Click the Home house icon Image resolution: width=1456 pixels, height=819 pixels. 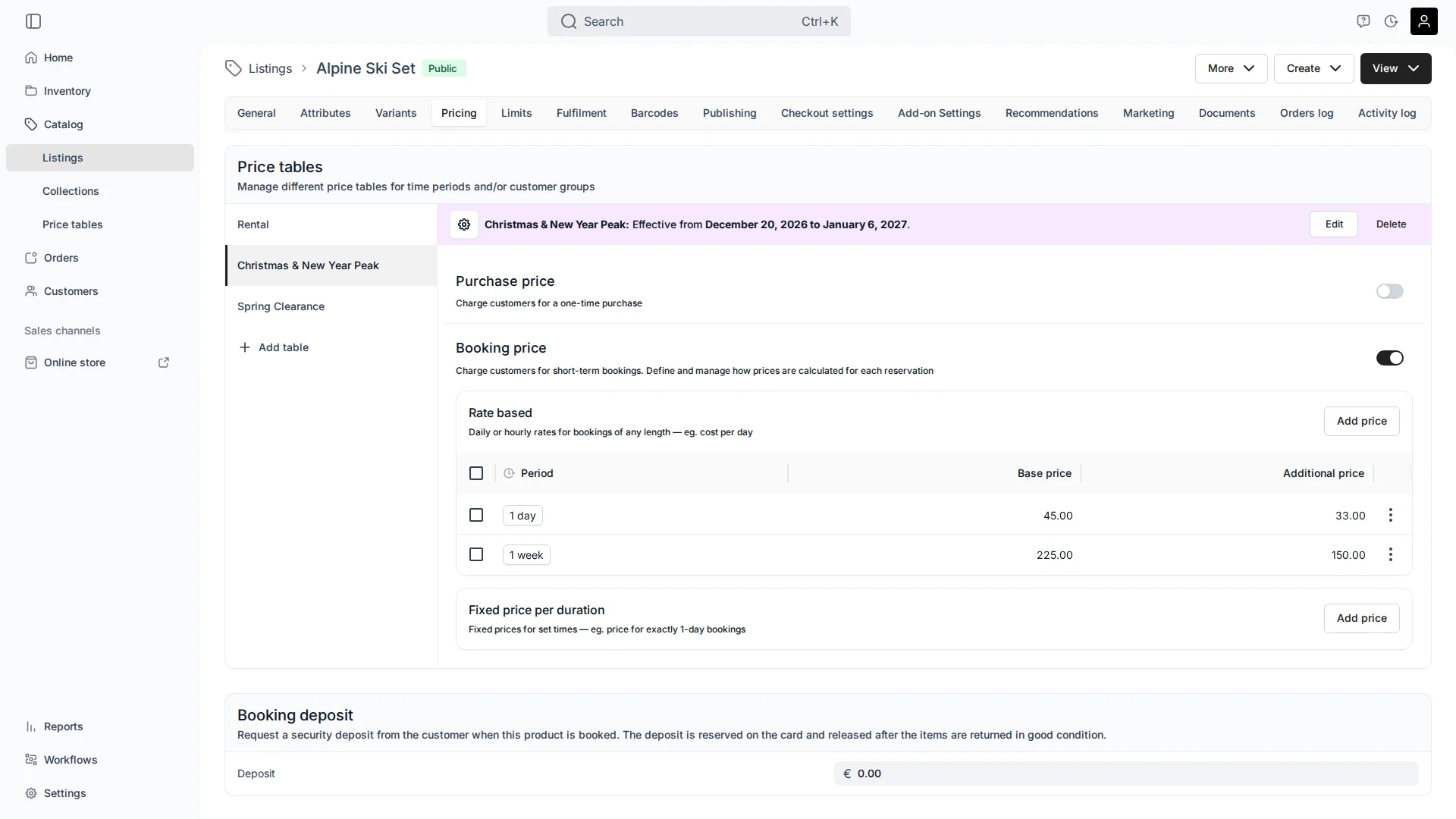coord(31,58)
